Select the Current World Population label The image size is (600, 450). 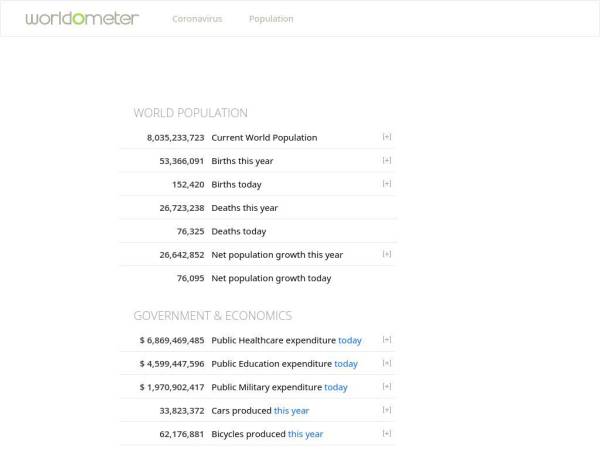click(x=264, y=137)
